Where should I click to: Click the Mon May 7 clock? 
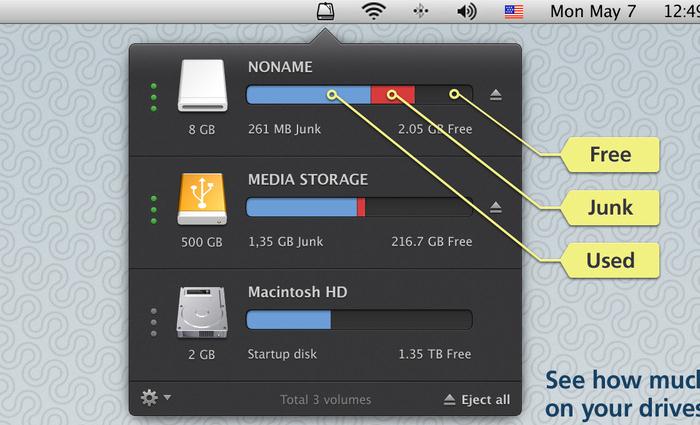pyautogui.click(x=593, y=11)
